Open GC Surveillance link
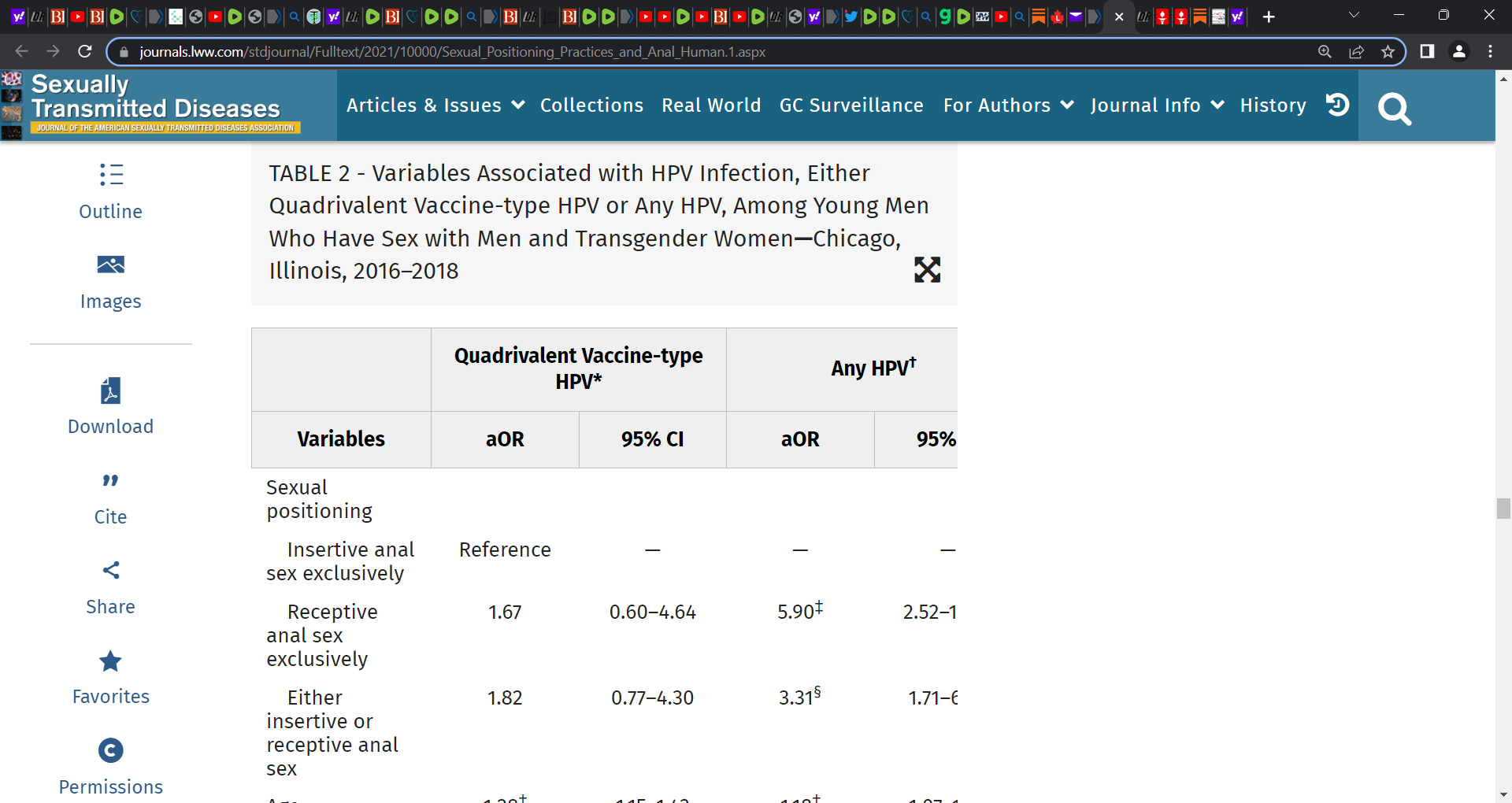This screenshot has height=803, width=1512. [851, 105]
